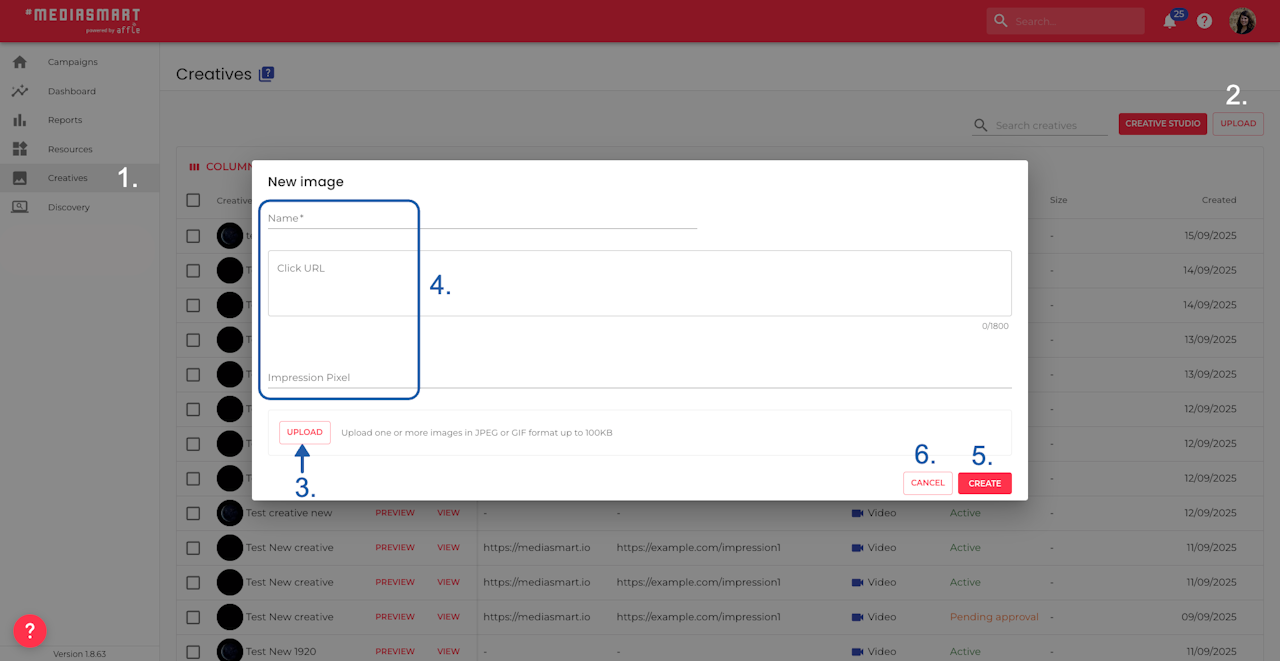Click the MediaSmart logo
Viewport: 1280px width, 661px height.
click(82, 21)
